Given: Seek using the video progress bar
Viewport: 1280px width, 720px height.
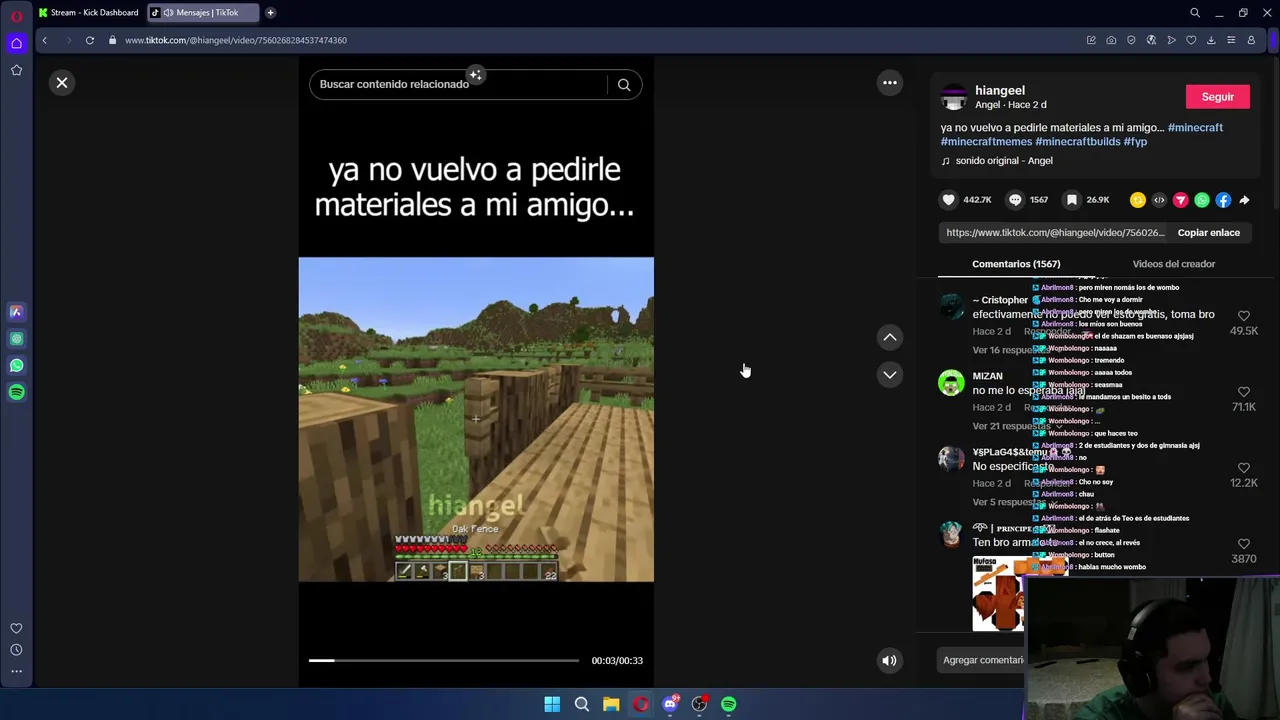Looking at the screenshot, I should (x=443, y=660).
